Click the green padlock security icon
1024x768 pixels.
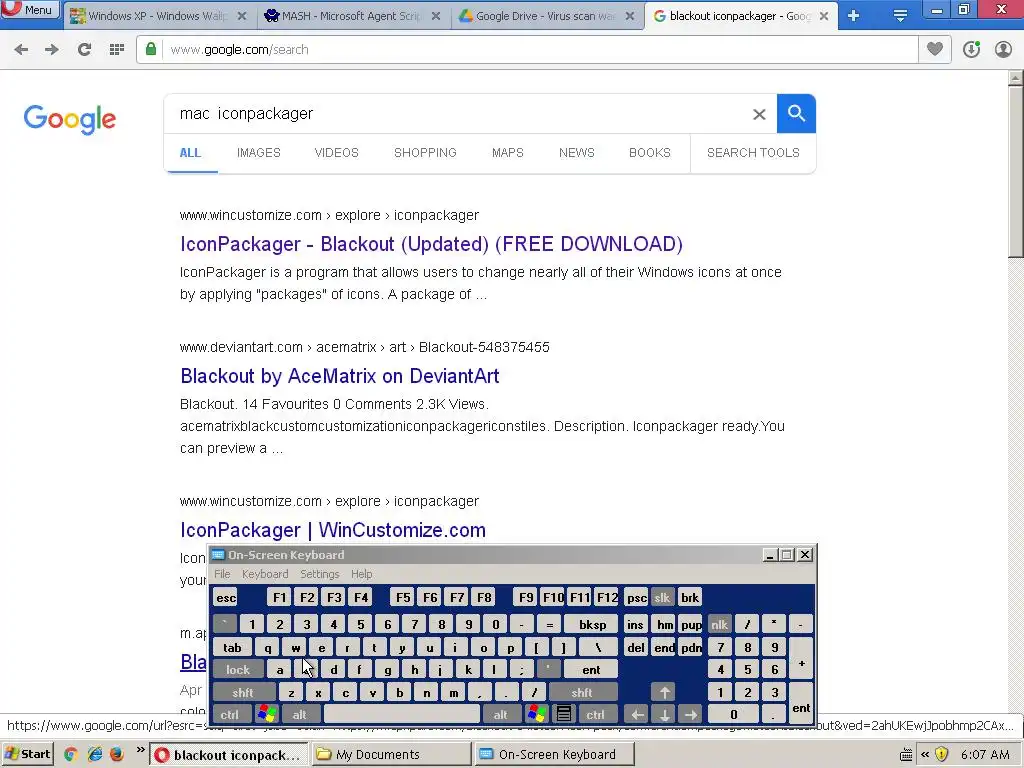[151, 49]
